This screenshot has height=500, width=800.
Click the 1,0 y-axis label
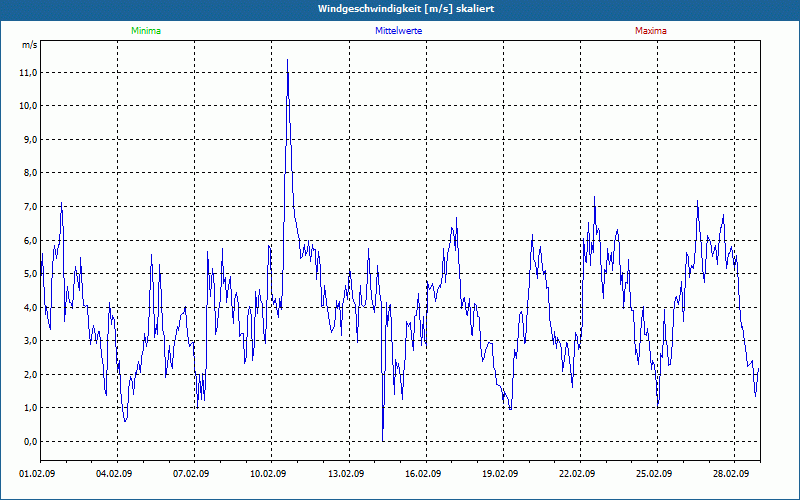click(31, 408)
